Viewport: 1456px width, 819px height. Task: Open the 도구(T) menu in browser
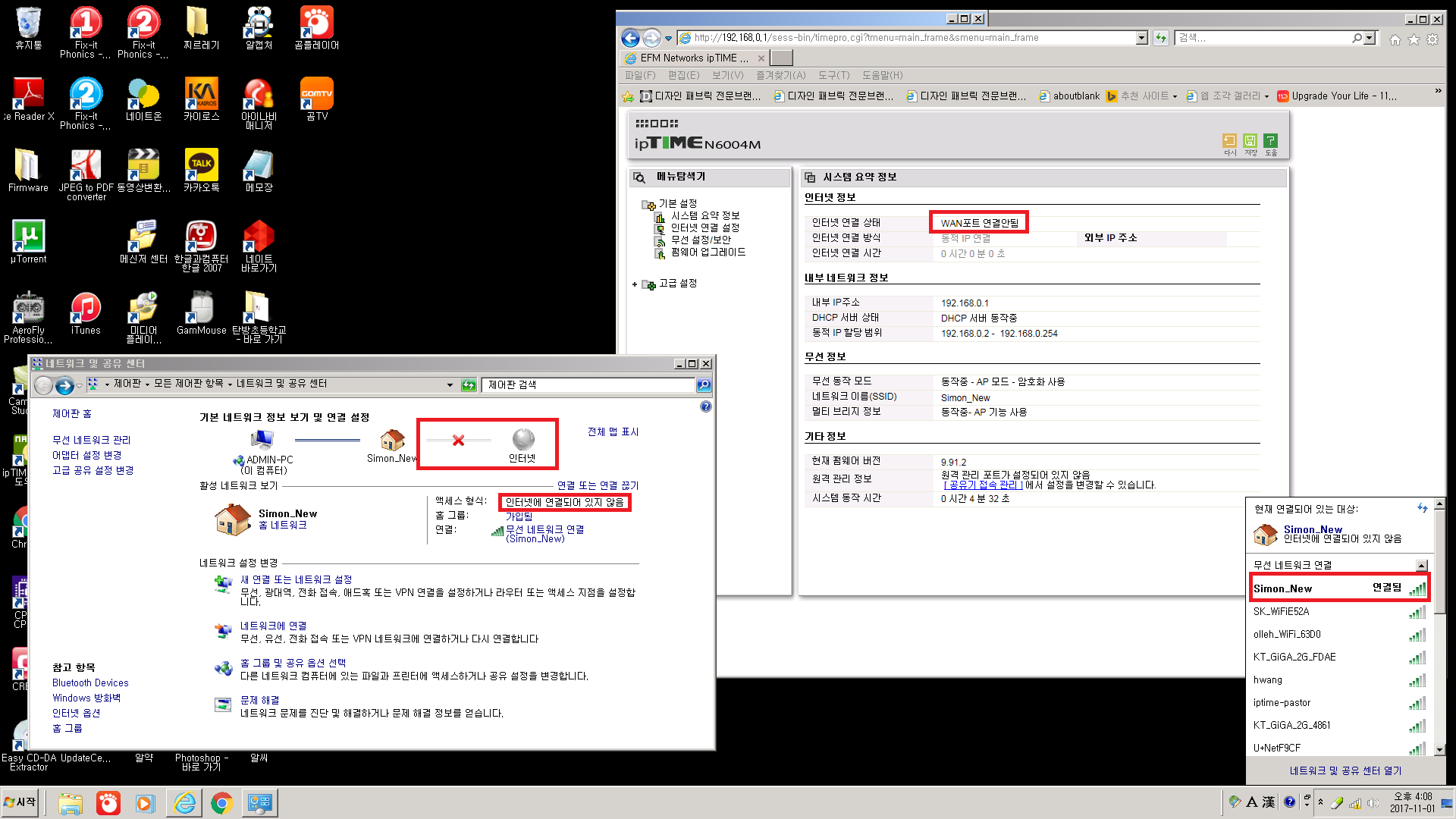[x=834, y=75]
